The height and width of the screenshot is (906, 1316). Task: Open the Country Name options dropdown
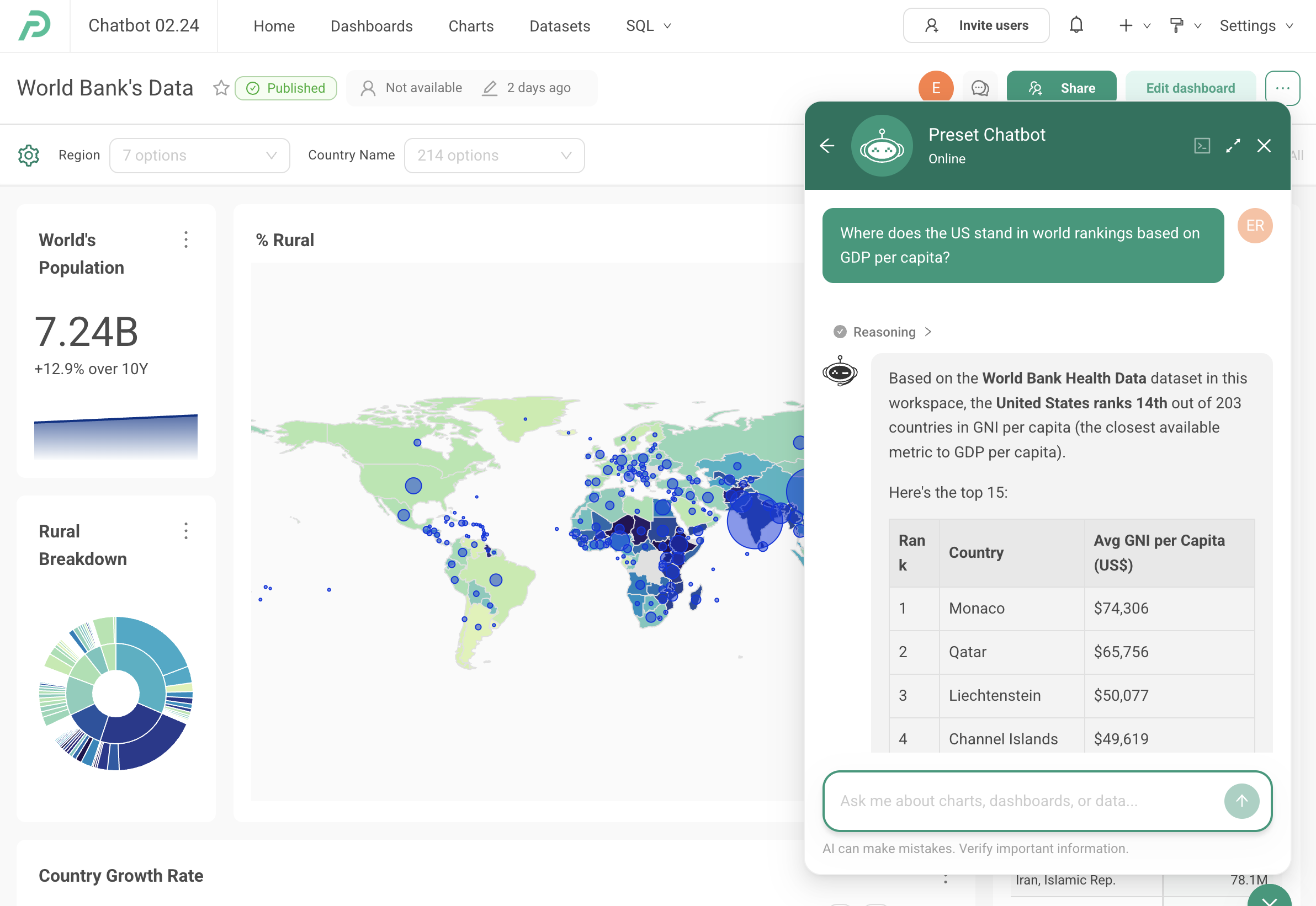493,155
